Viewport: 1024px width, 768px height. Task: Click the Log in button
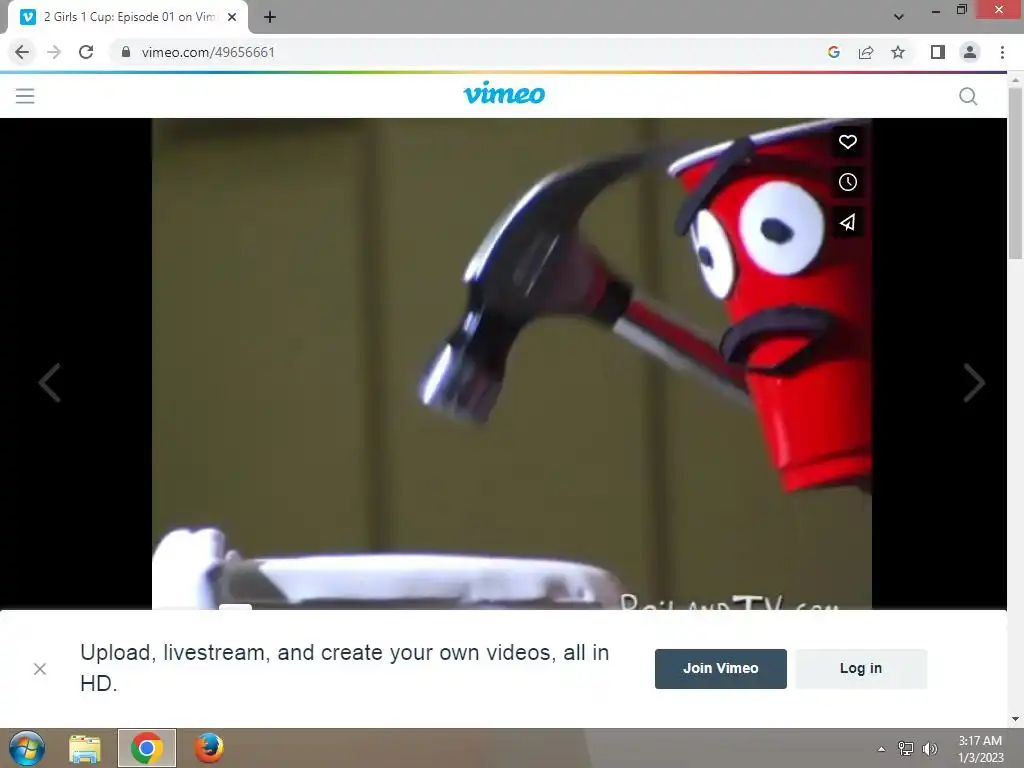861,668
